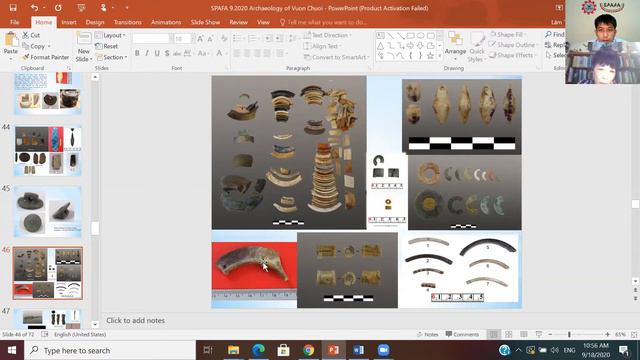The image size is (640, 360).
Task: Start slideshow from beginning via quick access icon
Action: pyautogui.click(x=81, y=8)
